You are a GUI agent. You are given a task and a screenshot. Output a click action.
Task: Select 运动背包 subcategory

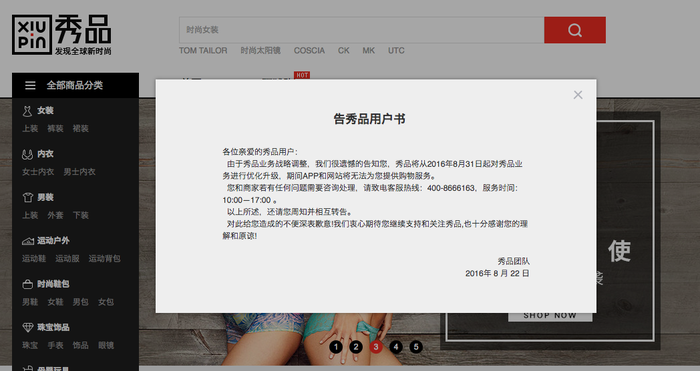[104, 258]
